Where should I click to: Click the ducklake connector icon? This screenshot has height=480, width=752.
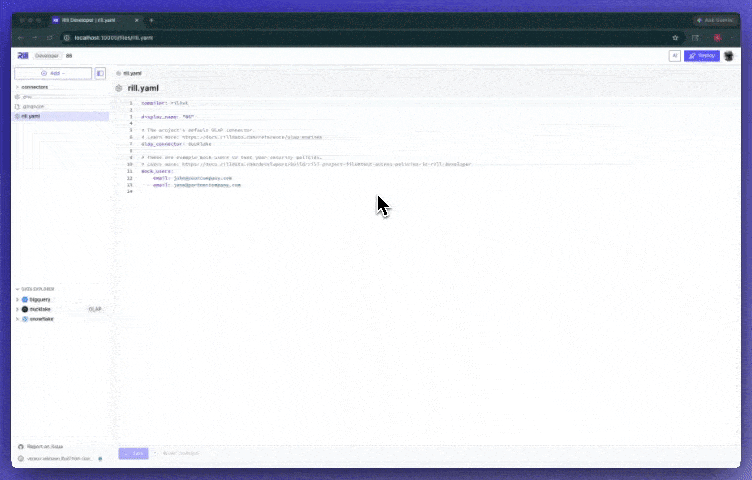(25, 309)
